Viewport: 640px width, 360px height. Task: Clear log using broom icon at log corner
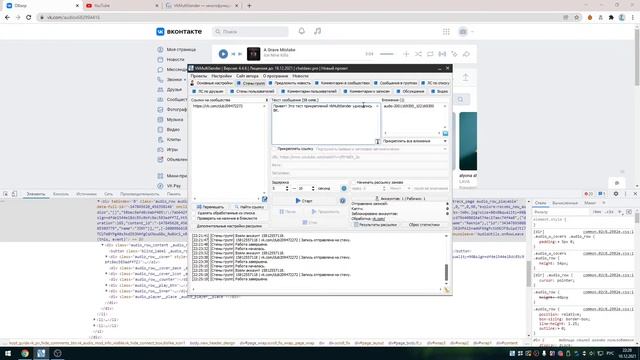coord(447,290)
